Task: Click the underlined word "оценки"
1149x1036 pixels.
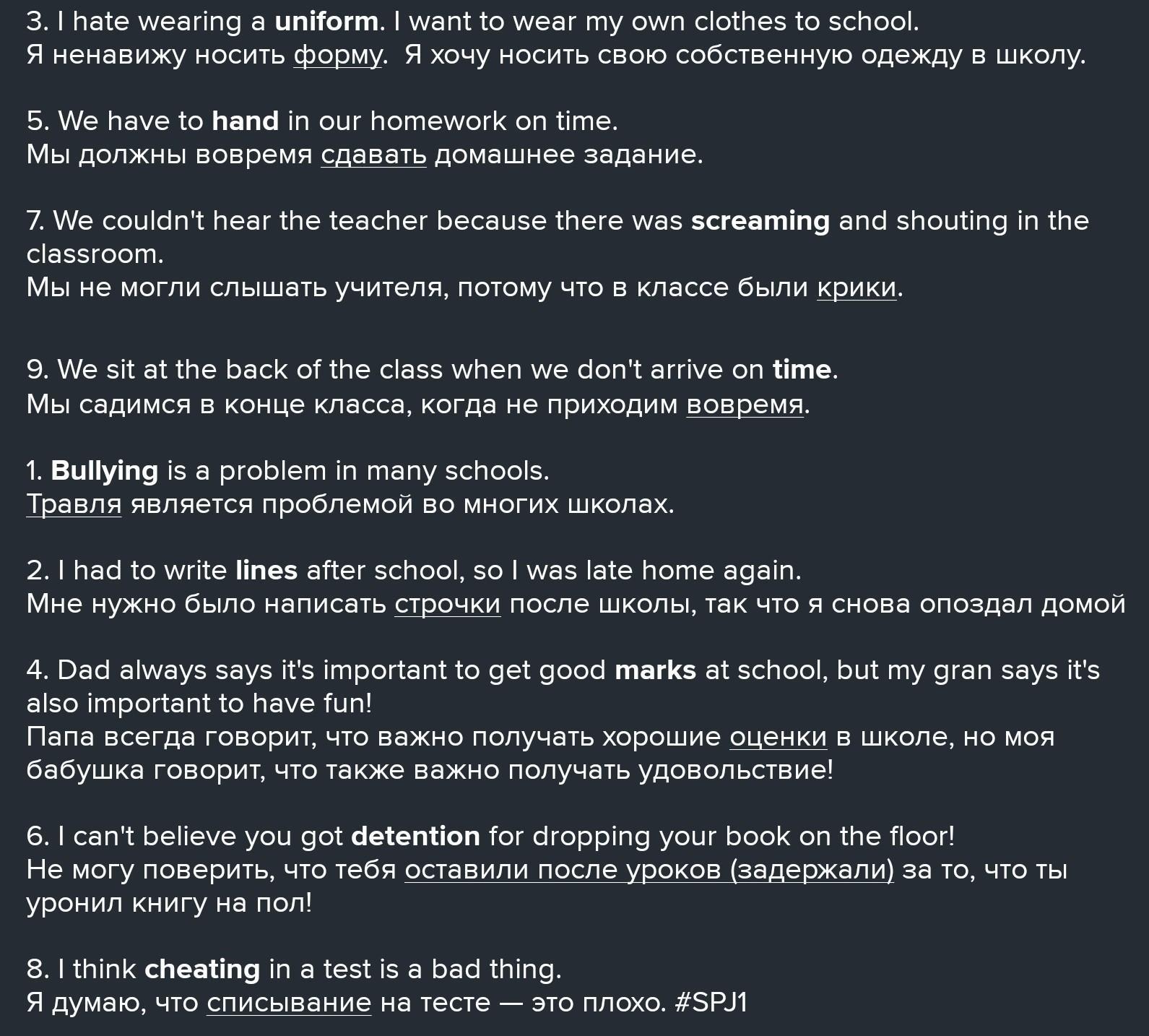Action: [x=778, y=737]
